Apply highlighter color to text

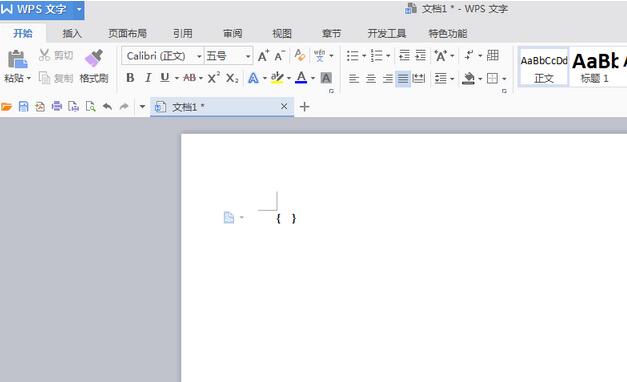[277, 78]
